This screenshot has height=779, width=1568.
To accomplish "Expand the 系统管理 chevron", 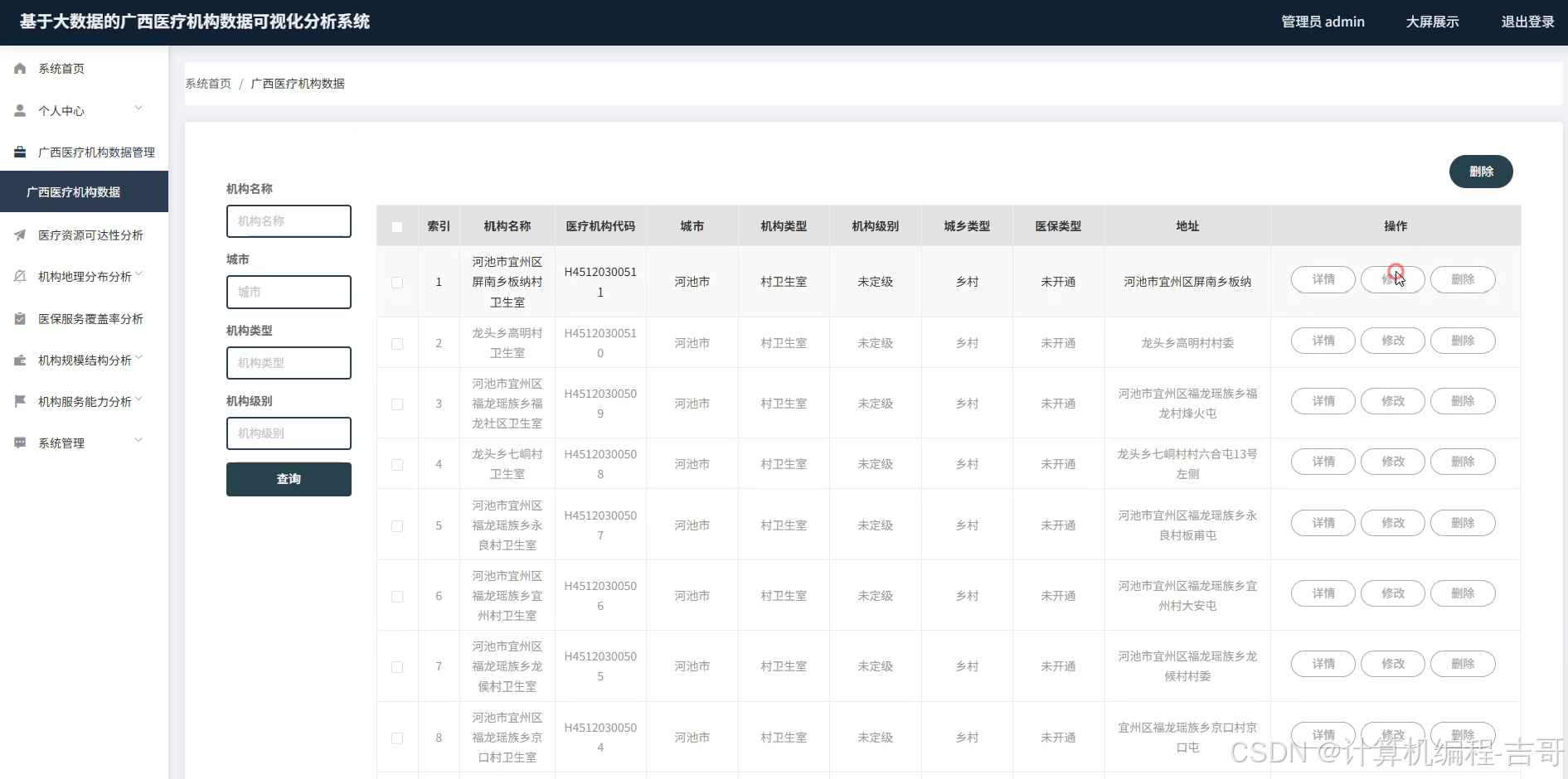I will [x=138, y=440].
